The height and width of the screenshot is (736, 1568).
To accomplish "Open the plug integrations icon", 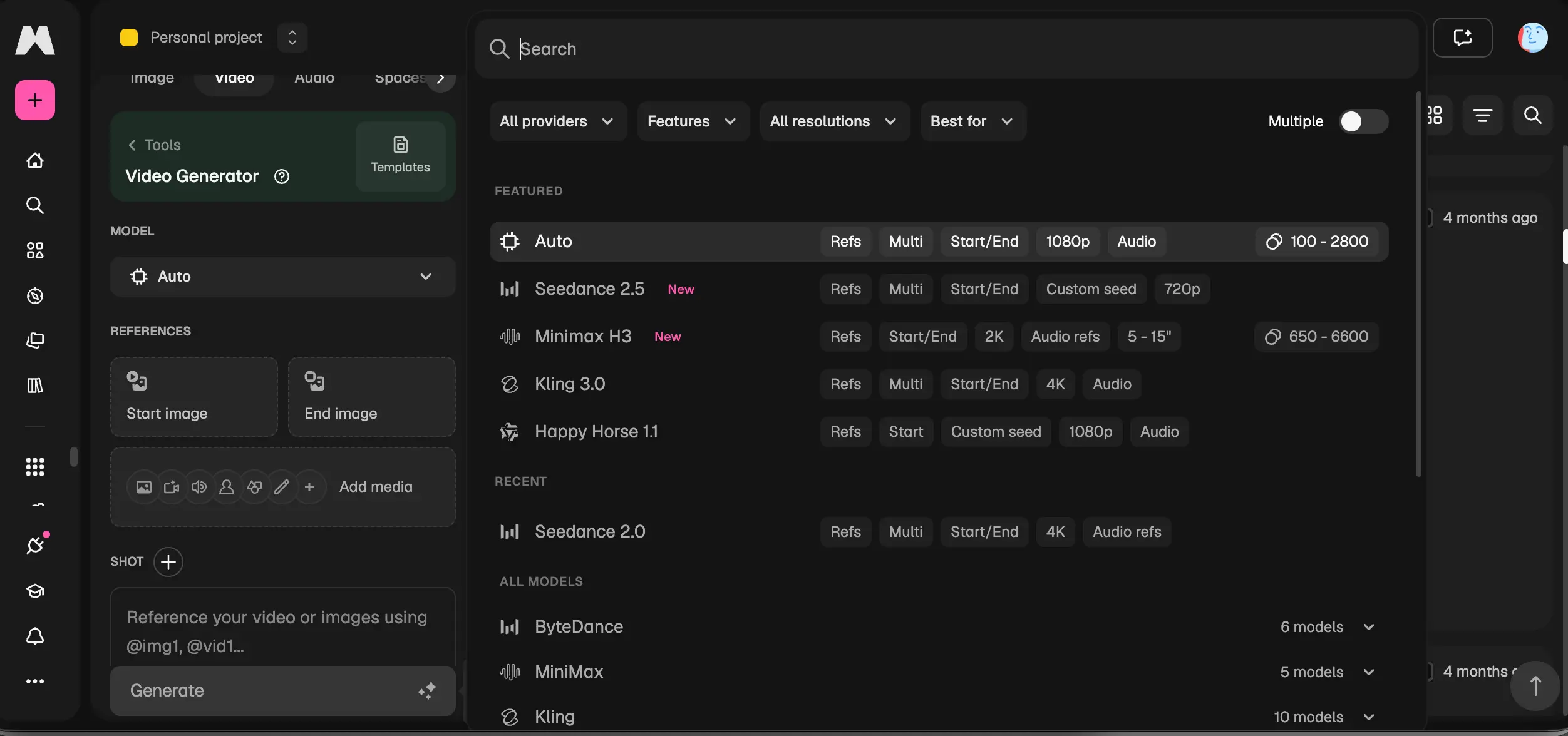I will (x=35, y=544).
